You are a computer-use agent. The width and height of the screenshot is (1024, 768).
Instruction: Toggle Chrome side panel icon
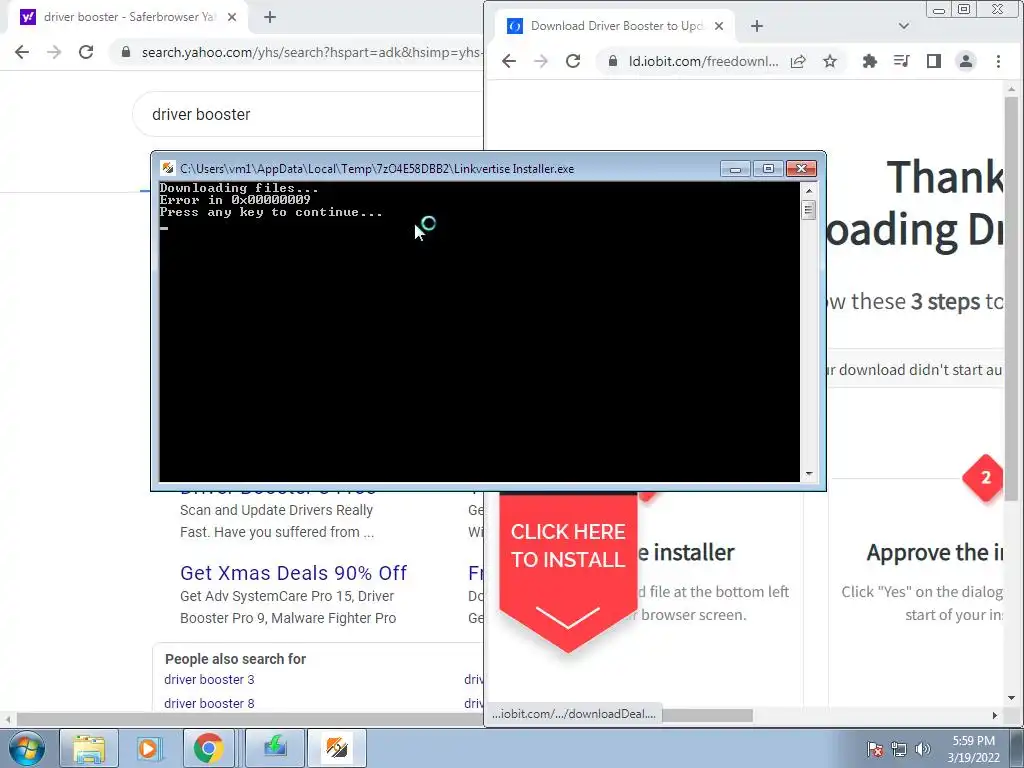tap(934, 61)
